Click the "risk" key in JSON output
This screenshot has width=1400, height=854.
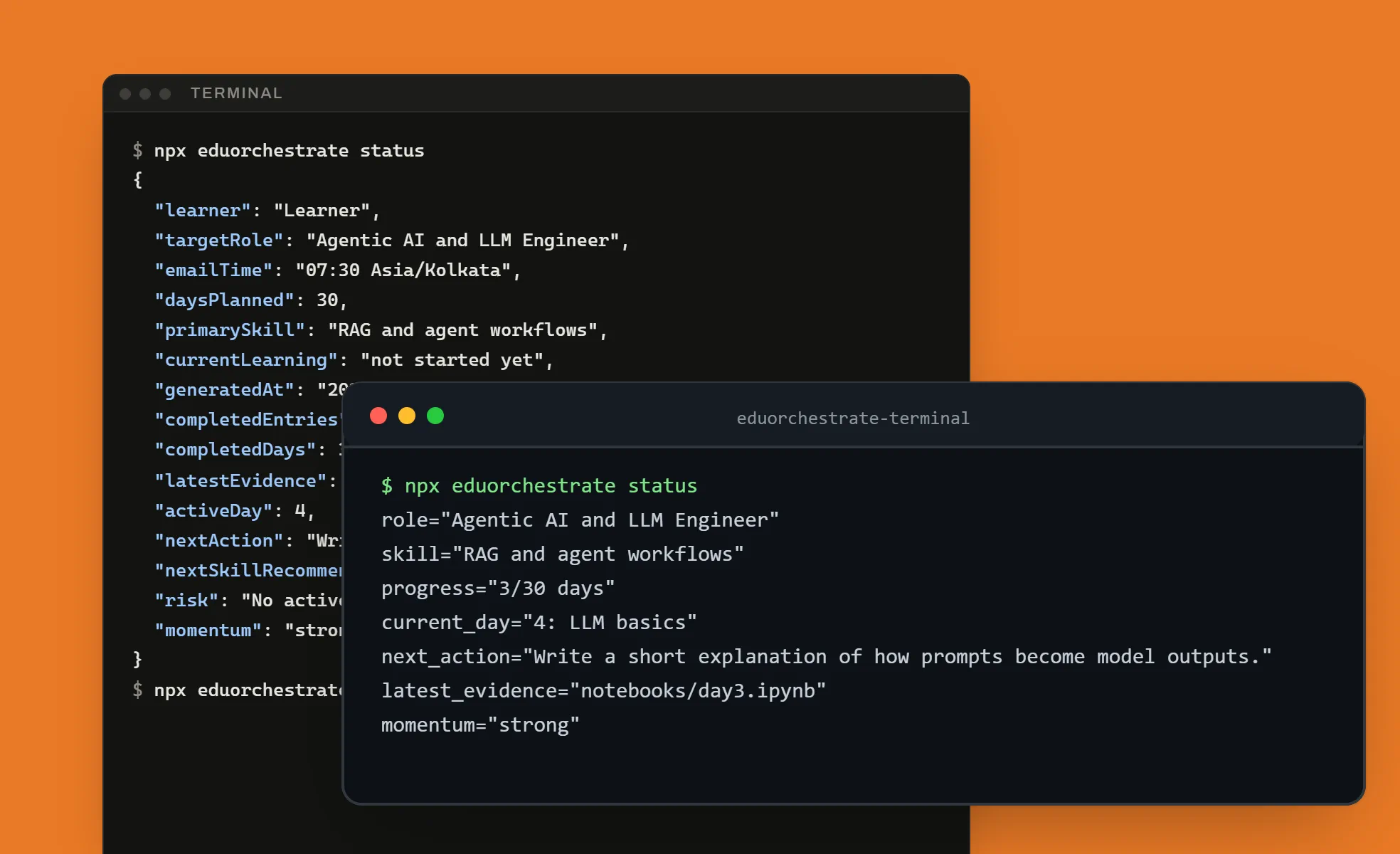(x=186, y=601)
